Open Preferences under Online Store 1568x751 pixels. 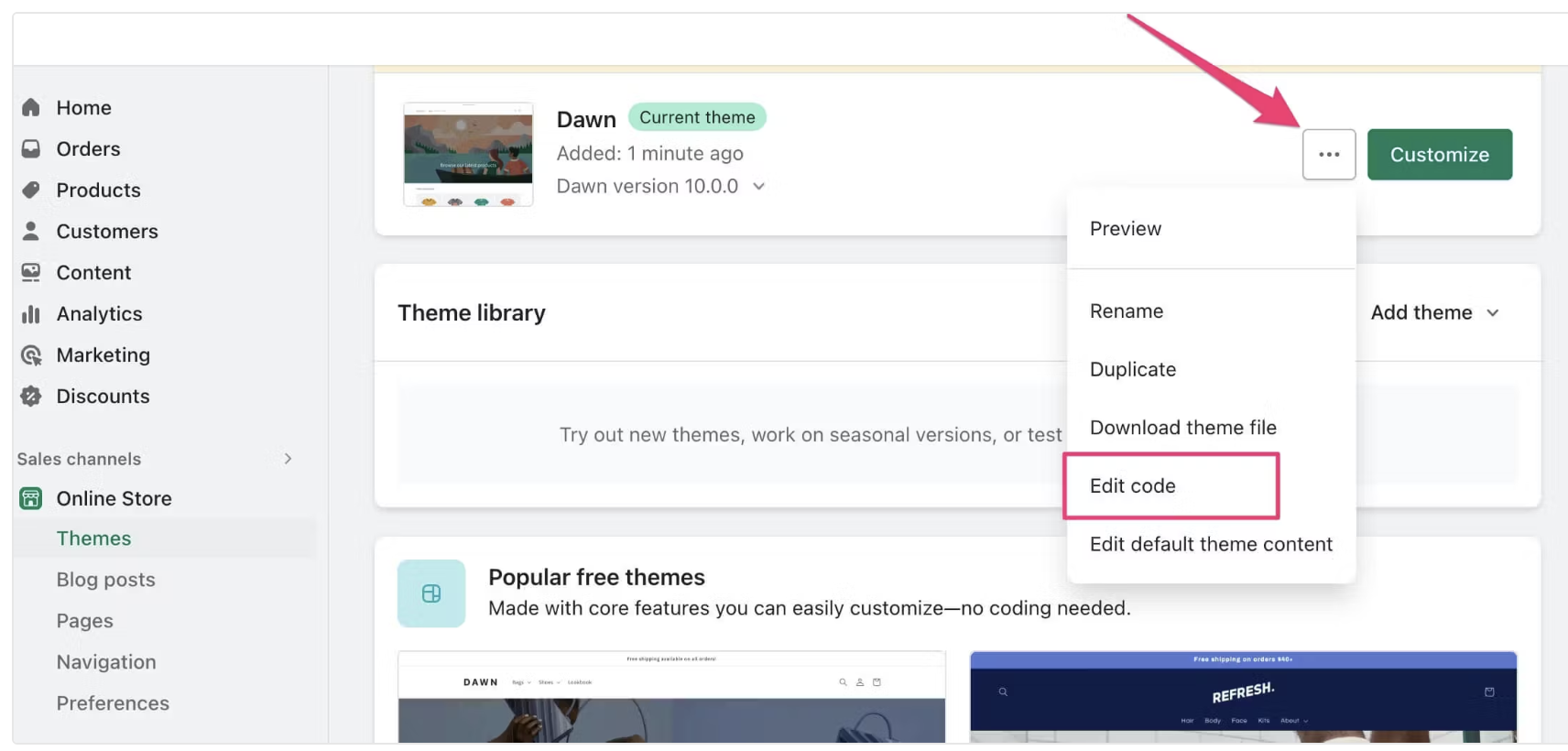[113, 703]
